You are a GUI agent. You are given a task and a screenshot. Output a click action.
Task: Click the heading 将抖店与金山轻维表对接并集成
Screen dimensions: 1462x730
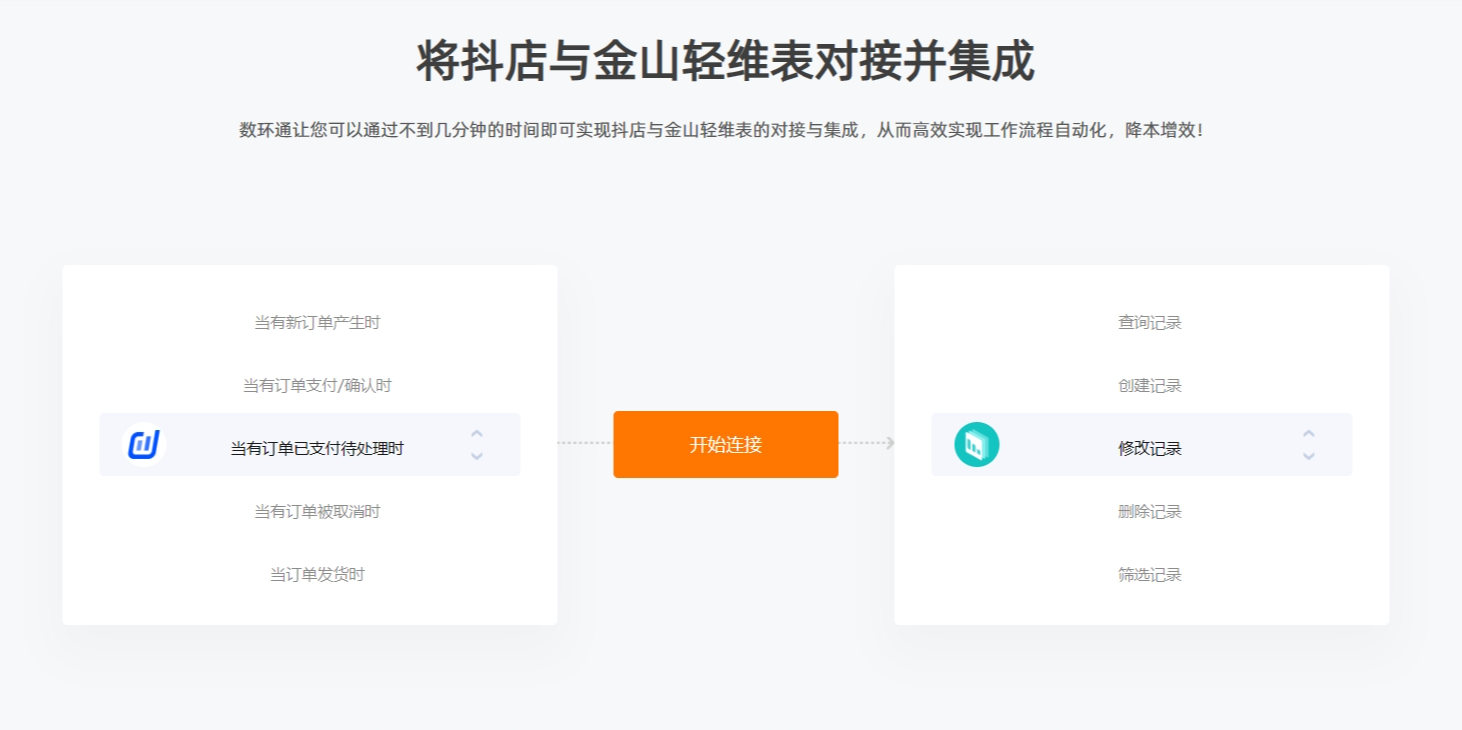(x=726, y=61)
